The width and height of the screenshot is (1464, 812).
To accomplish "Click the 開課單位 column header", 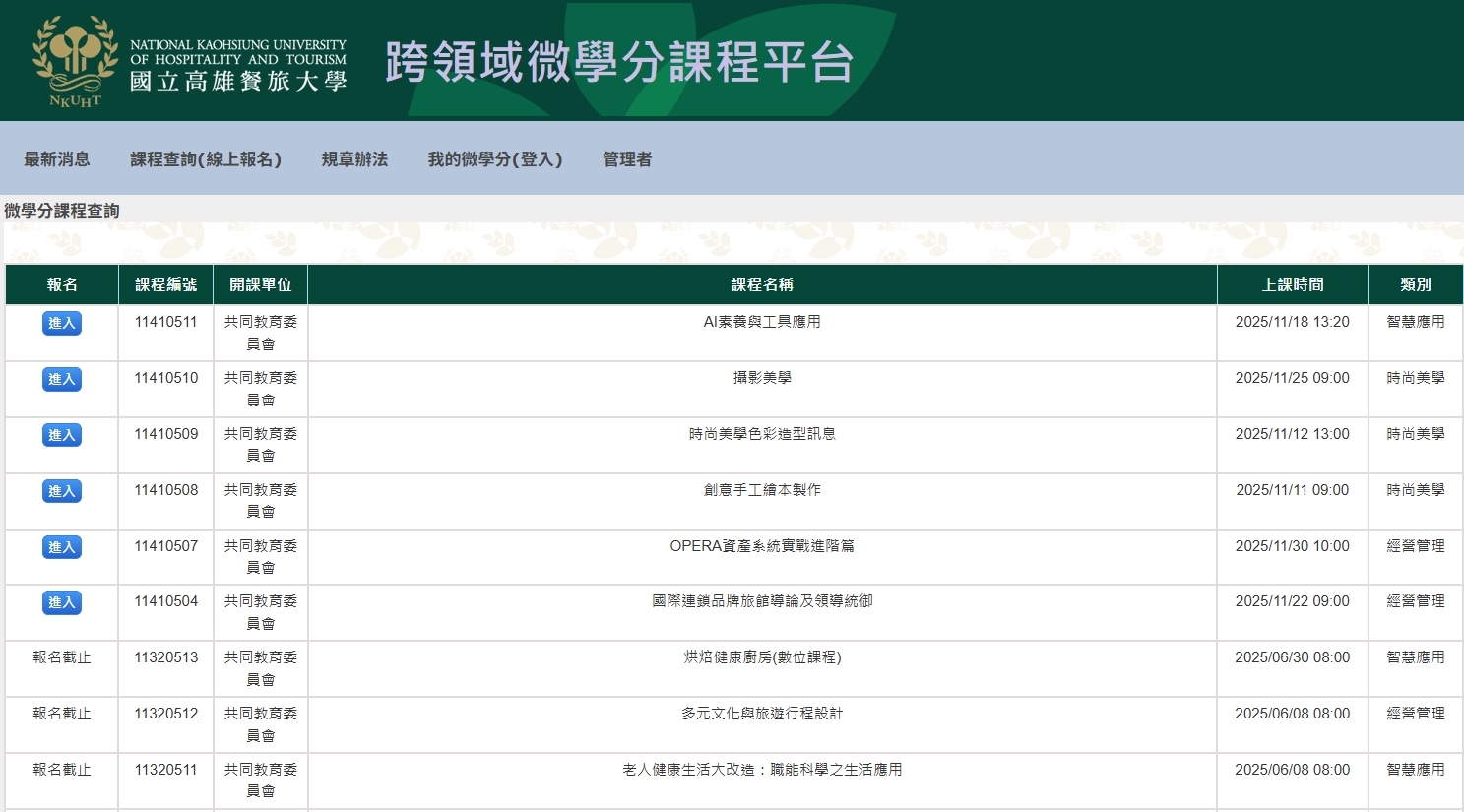I will click(x=261, y=284).
